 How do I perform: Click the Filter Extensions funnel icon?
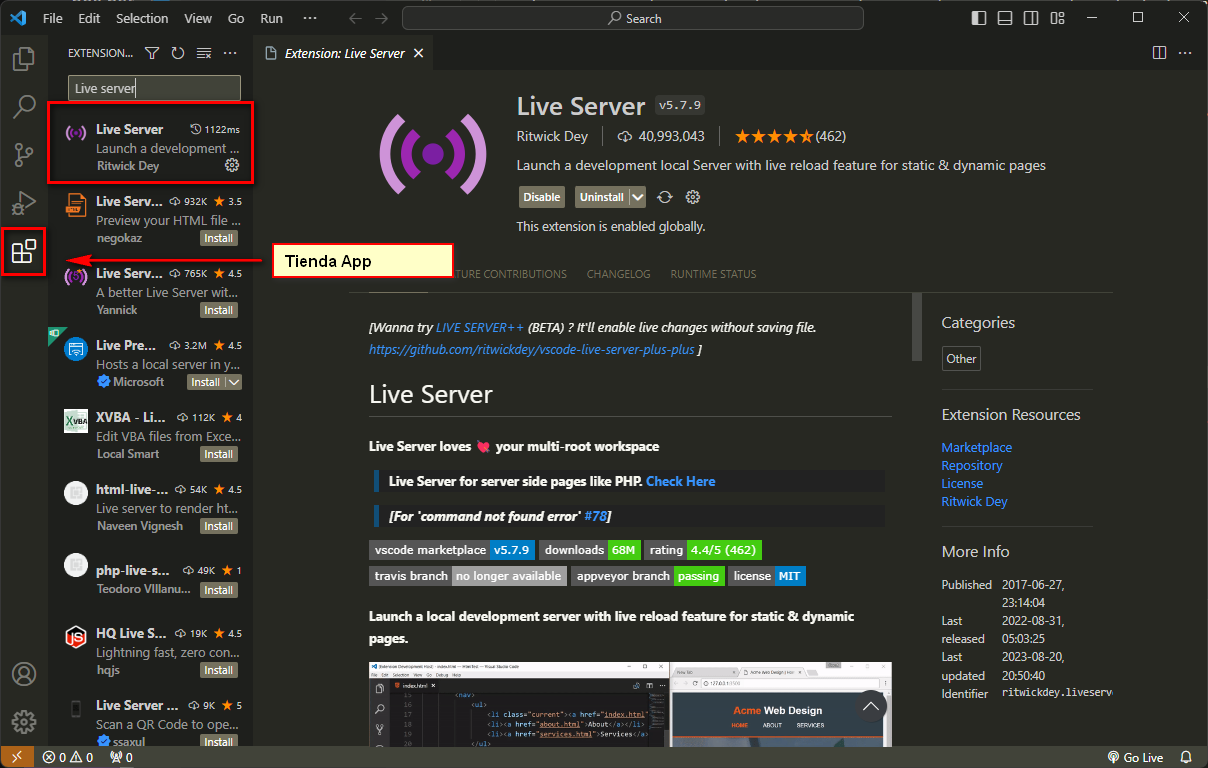point(151,52)
